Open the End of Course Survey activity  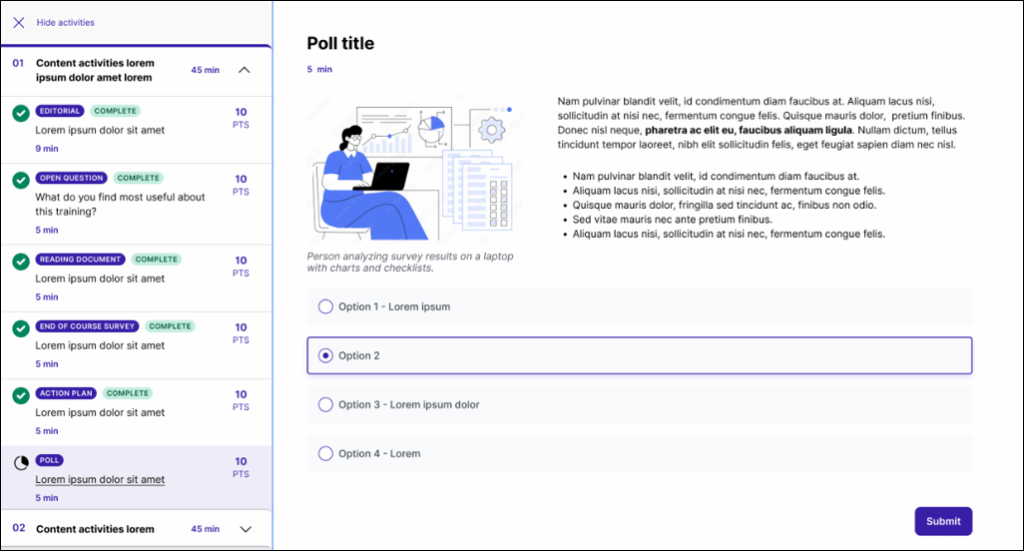[x=100, y=346]
